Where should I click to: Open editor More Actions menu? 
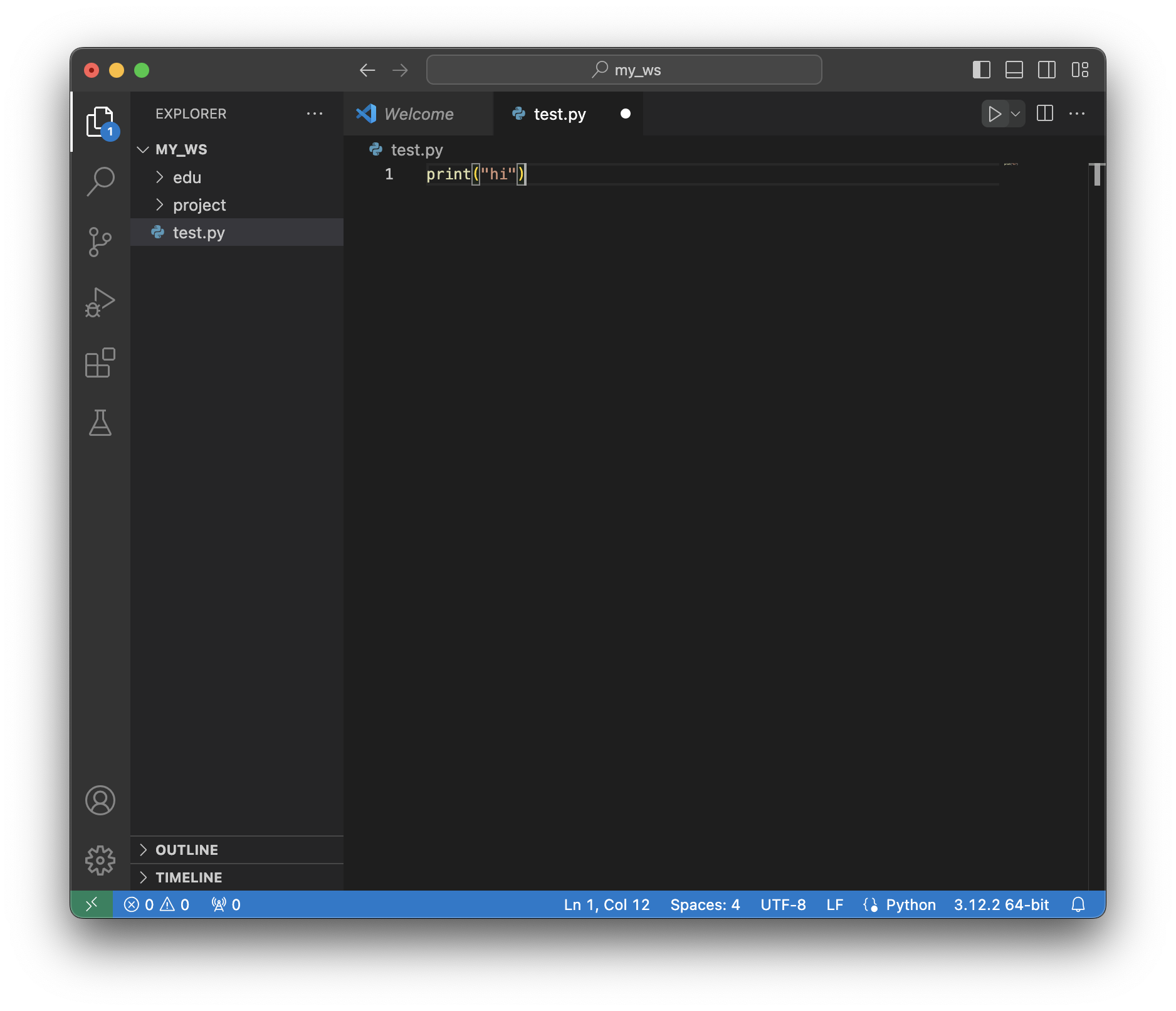coord(1077,114)
